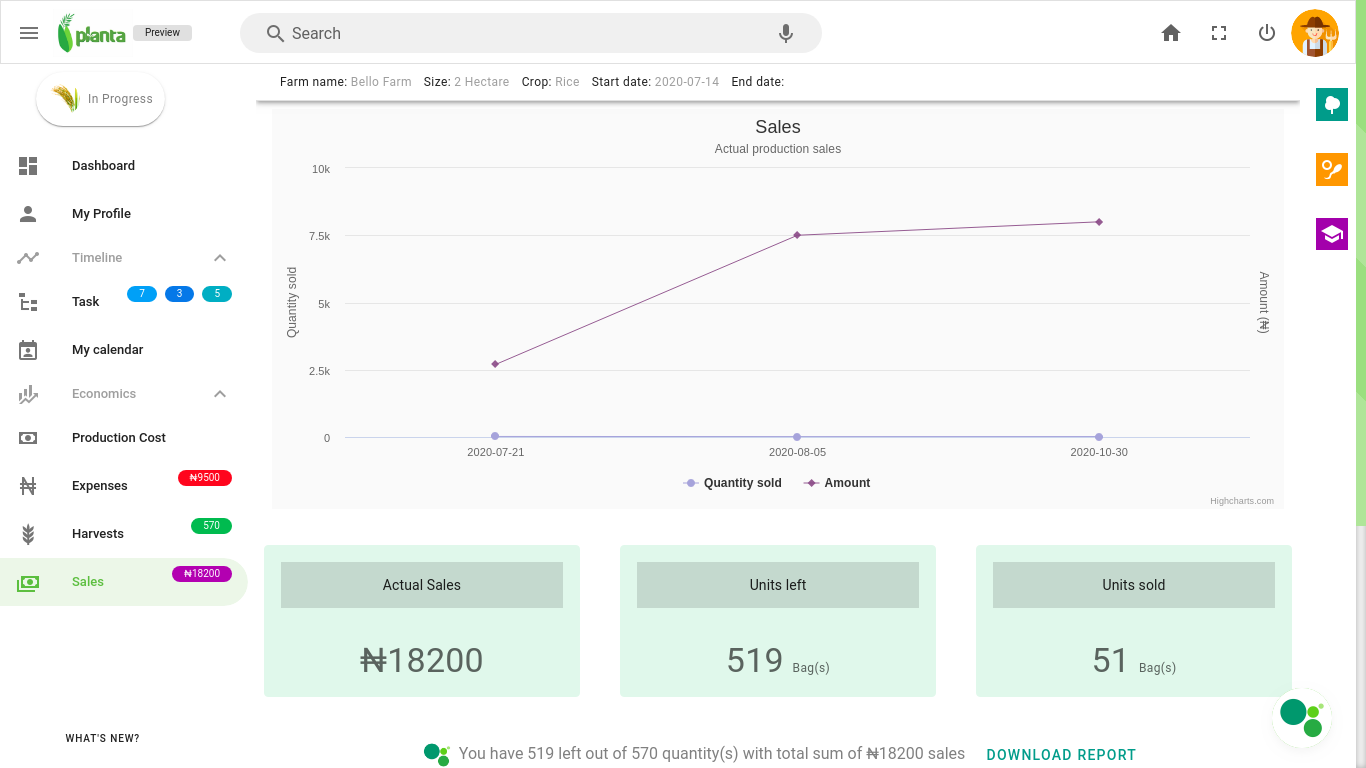Click the Production Cost money icon

coord(28,438)
